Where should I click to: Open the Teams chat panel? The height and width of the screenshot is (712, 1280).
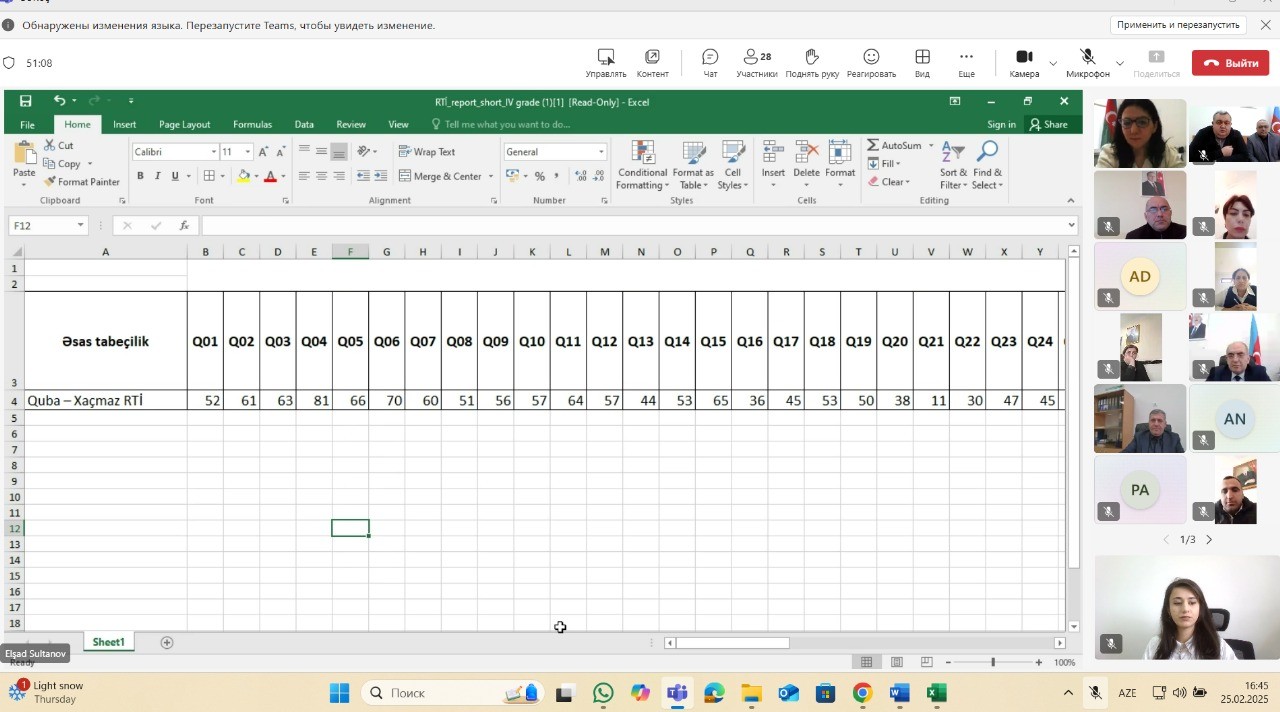(x=710, y=62)
